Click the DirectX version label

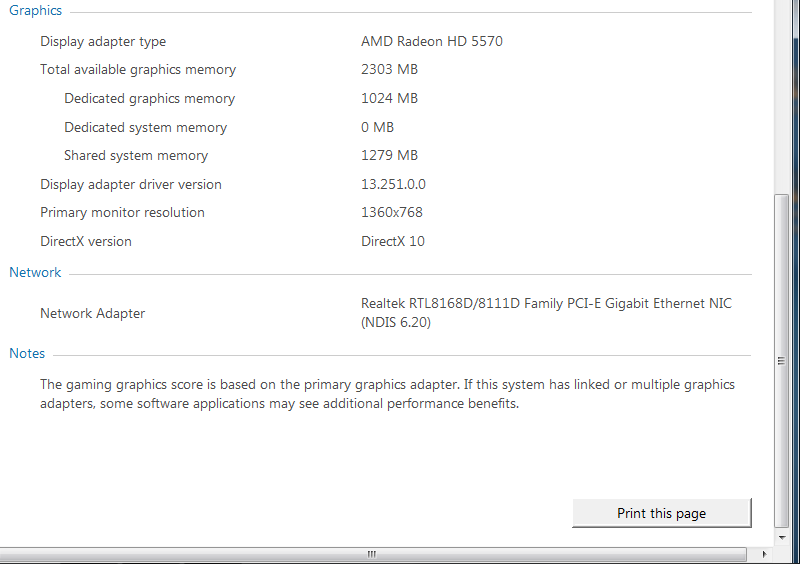click(86, 241)
